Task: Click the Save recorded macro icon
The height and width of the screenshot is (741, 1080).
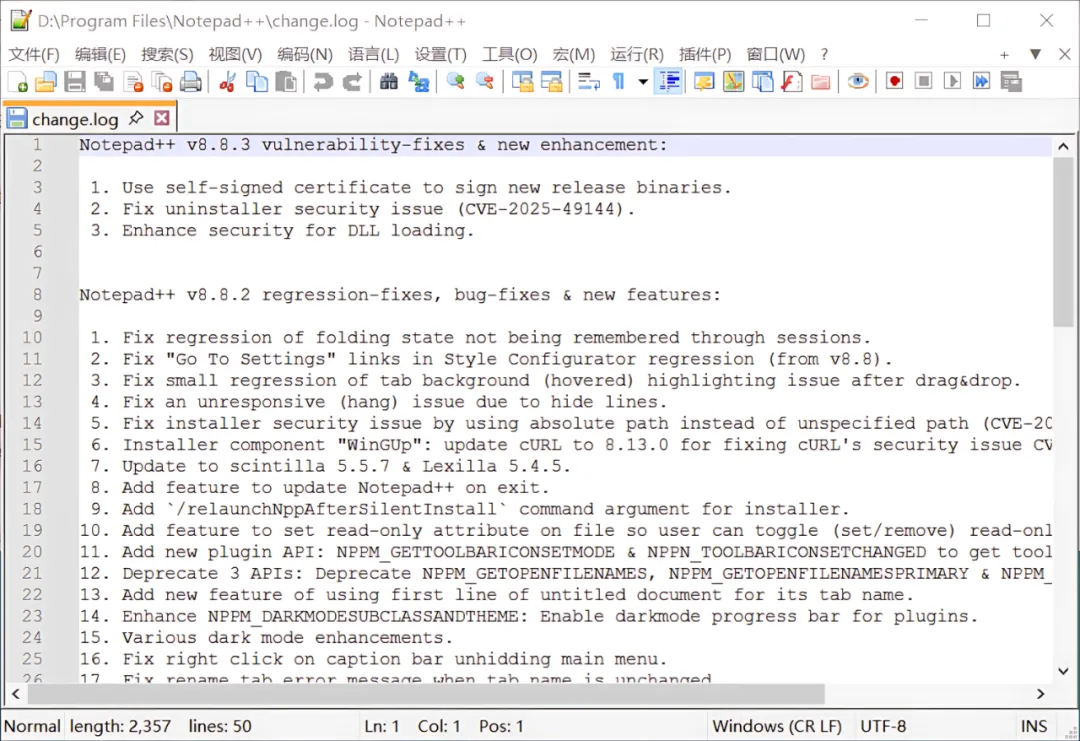Action: tap(1011, 82)
